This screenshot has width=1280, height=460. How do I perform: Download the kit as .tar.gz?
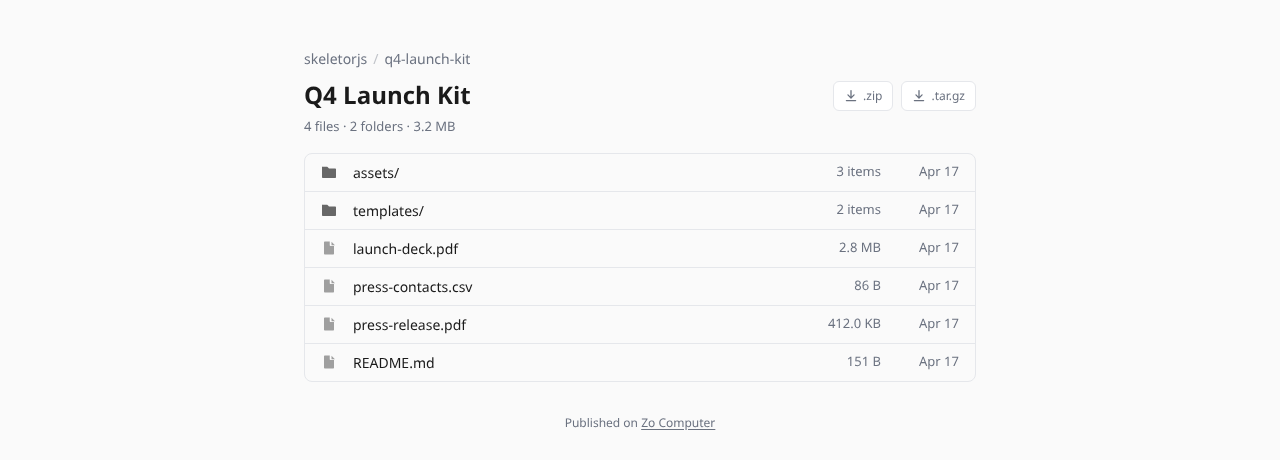click(938, 96)
